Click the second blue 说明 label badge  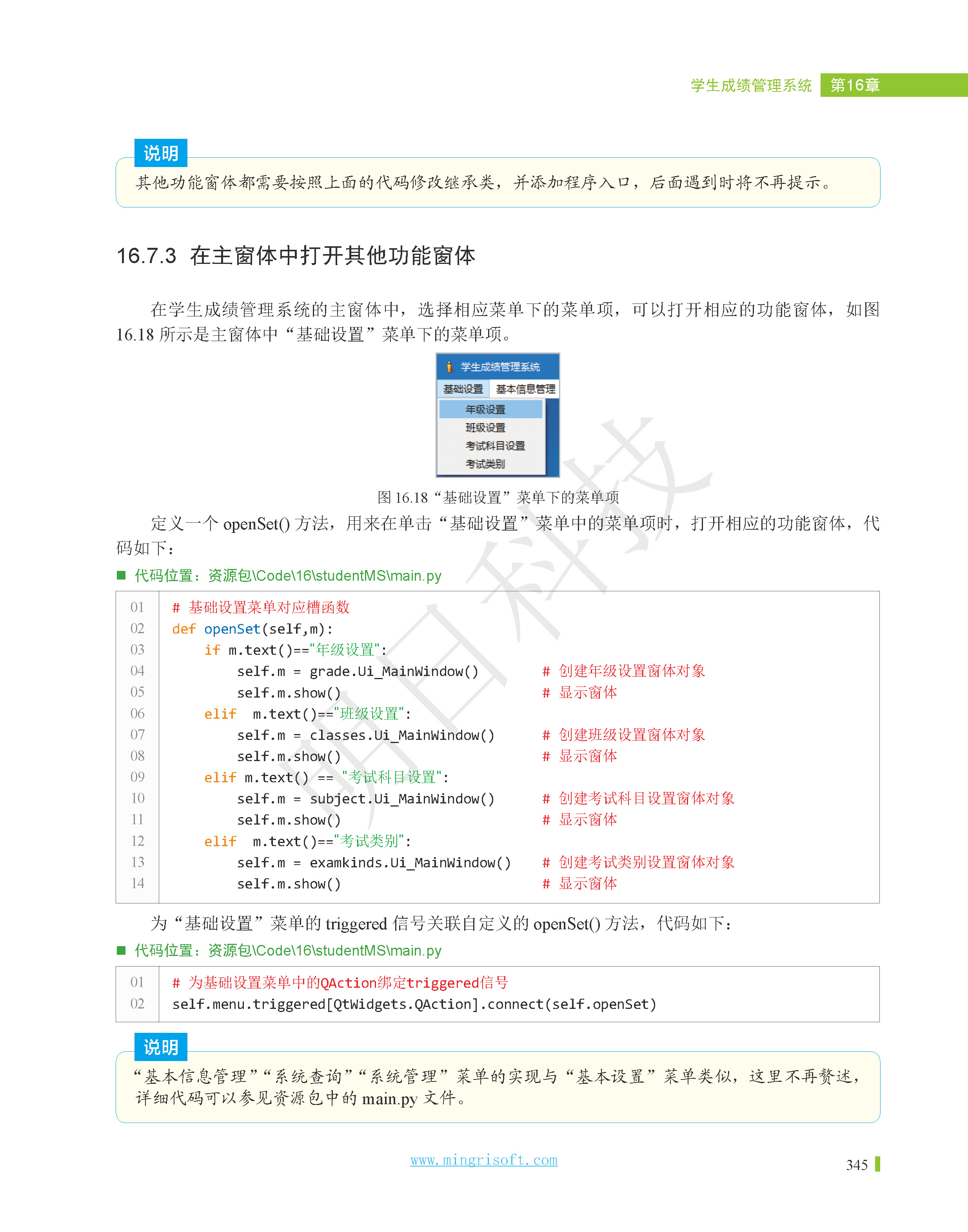tap(160, 1047)
